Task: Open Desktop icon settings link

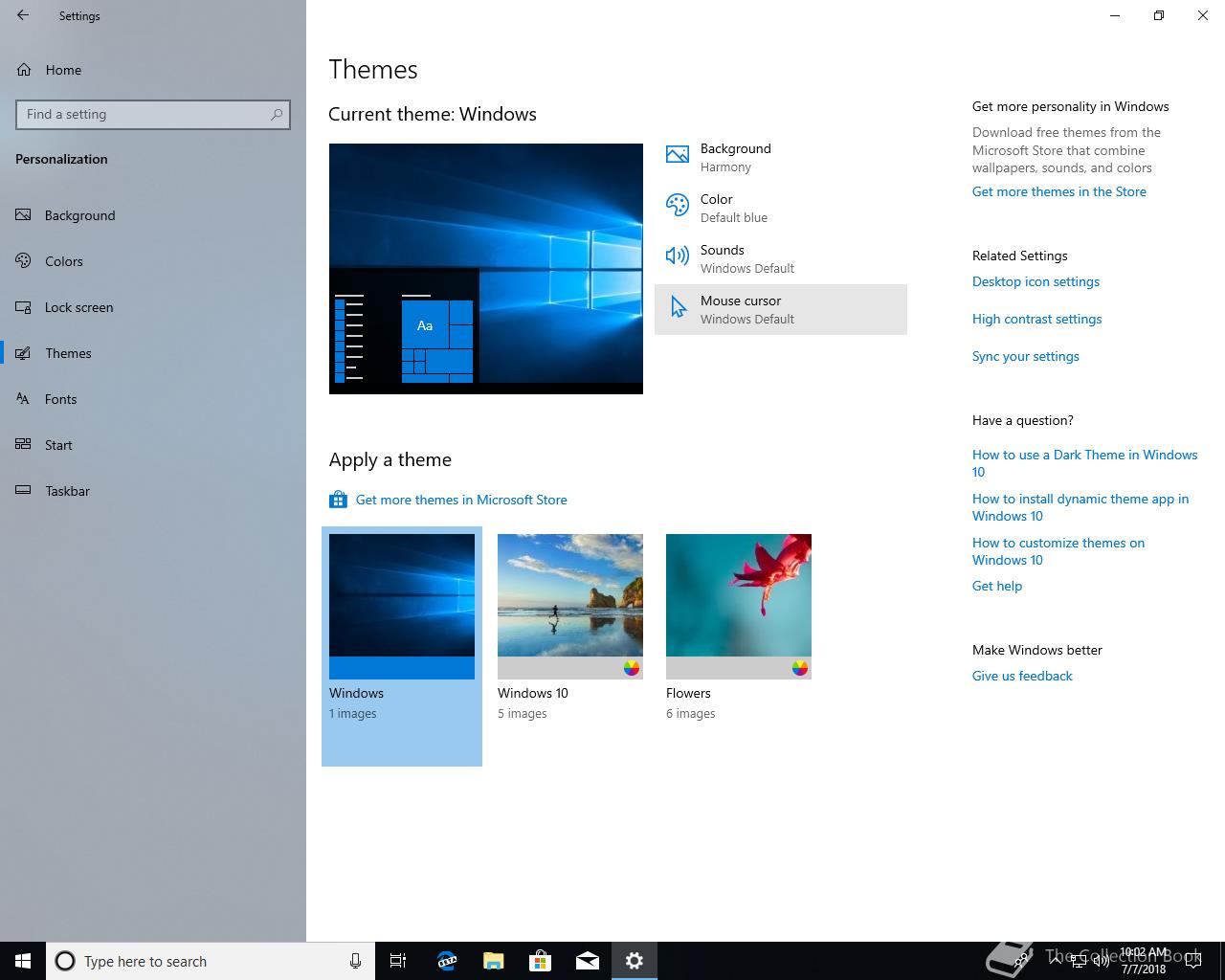Action: click(x=1036, y=281)
